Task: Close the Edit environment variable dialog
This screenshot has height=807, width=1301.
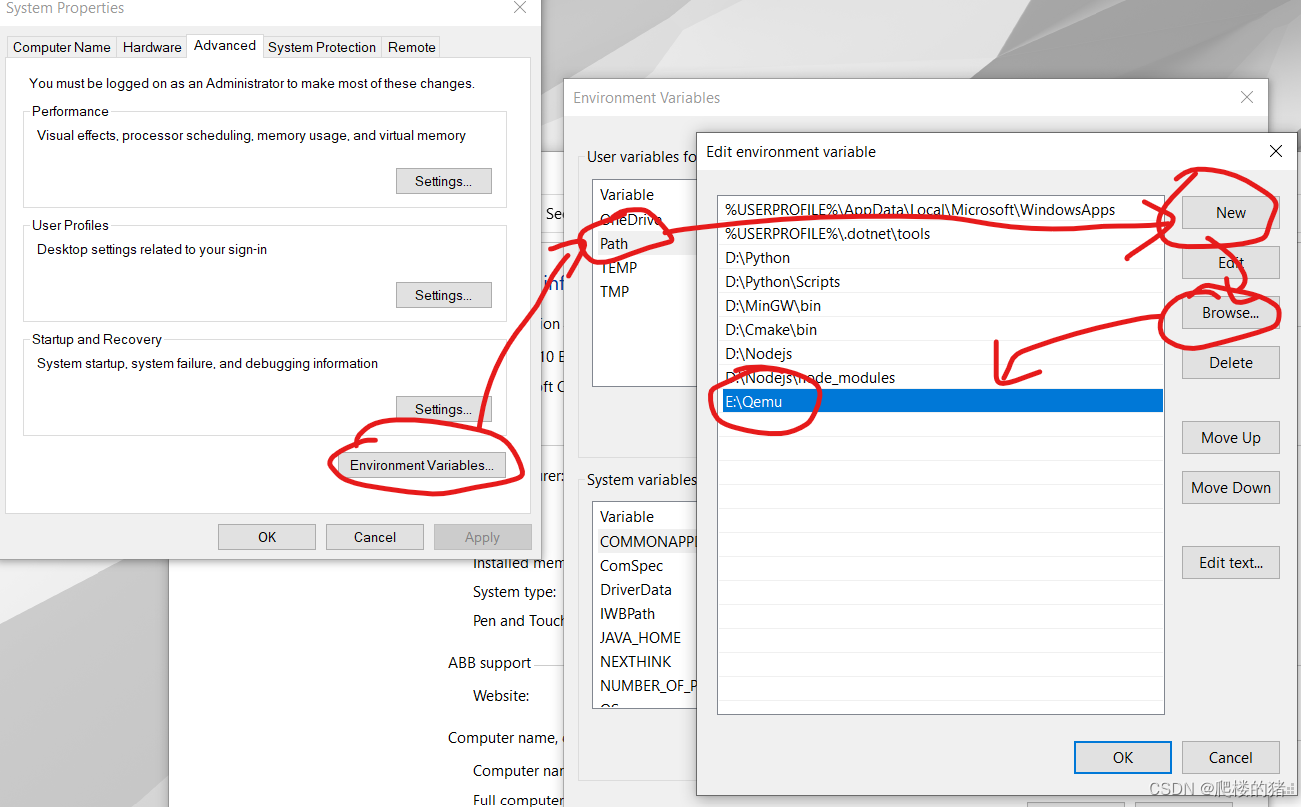Action: [1275, 152]
